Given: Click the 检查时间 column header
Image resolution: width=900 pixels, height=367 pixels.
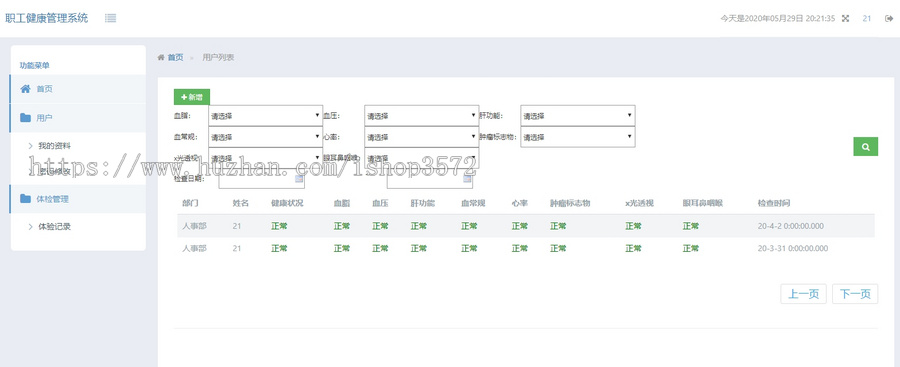Looking at the screenshot, I should coord(774,203).
